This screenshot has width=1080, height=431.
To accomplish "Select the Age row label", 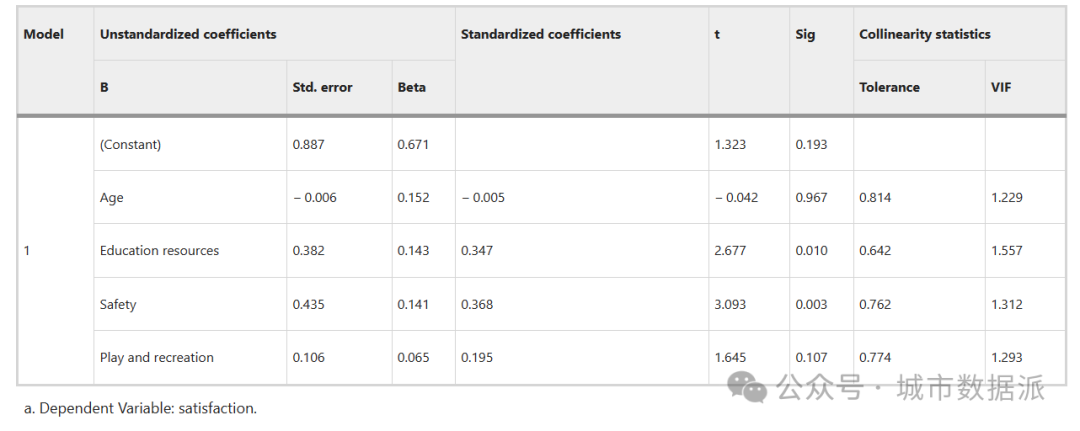I will tap(112, 198).
